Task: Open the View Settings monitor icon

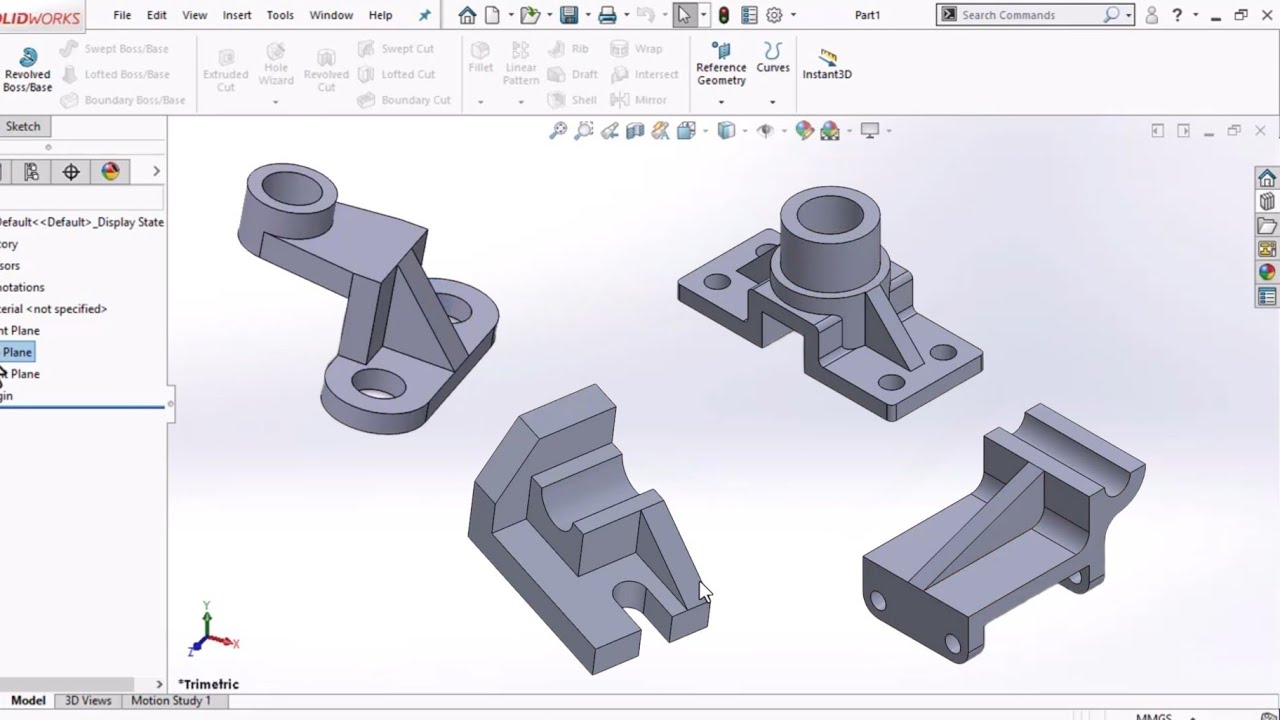Action: click(870, 130)
